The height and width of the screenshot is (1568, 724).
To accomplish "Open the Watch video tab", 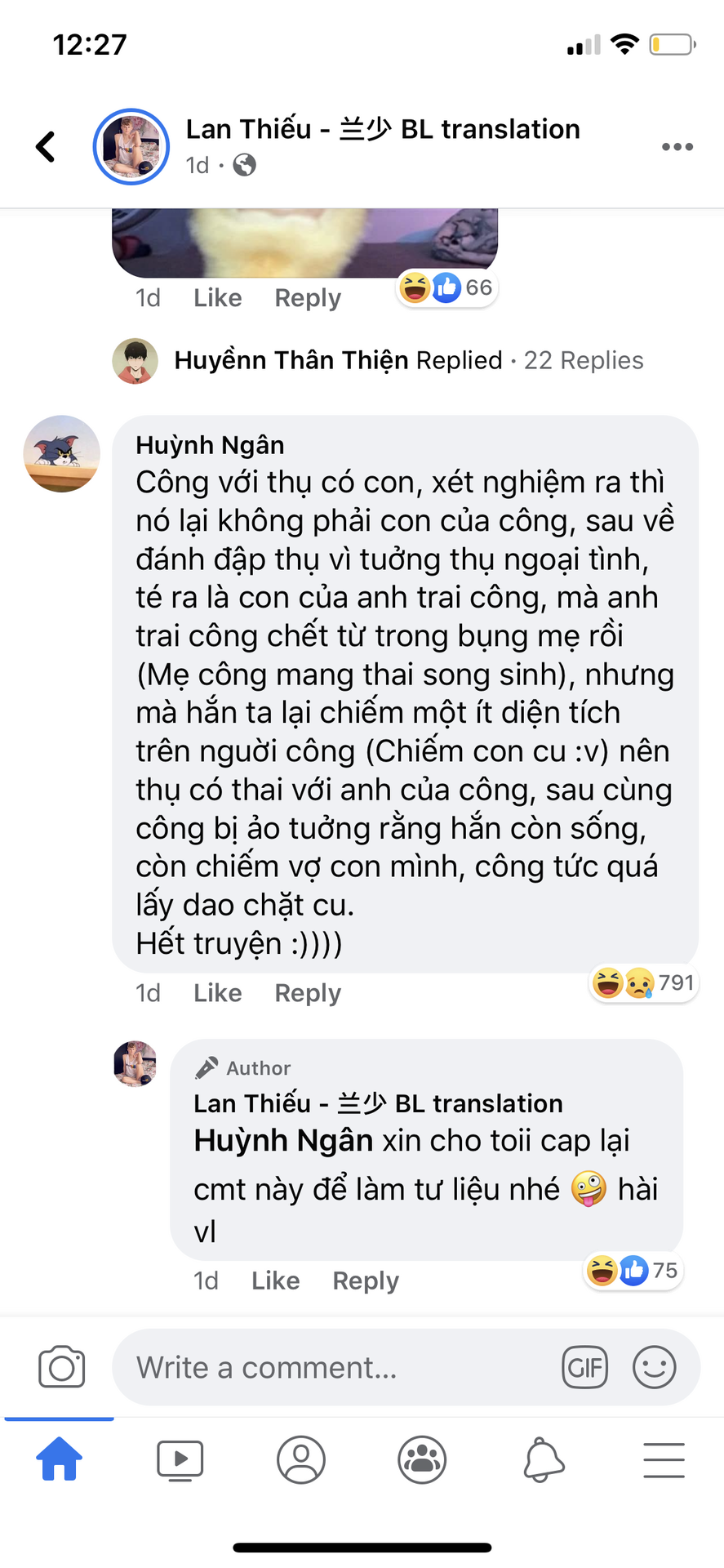I will pyautogui.click(x=180, y=1460).
